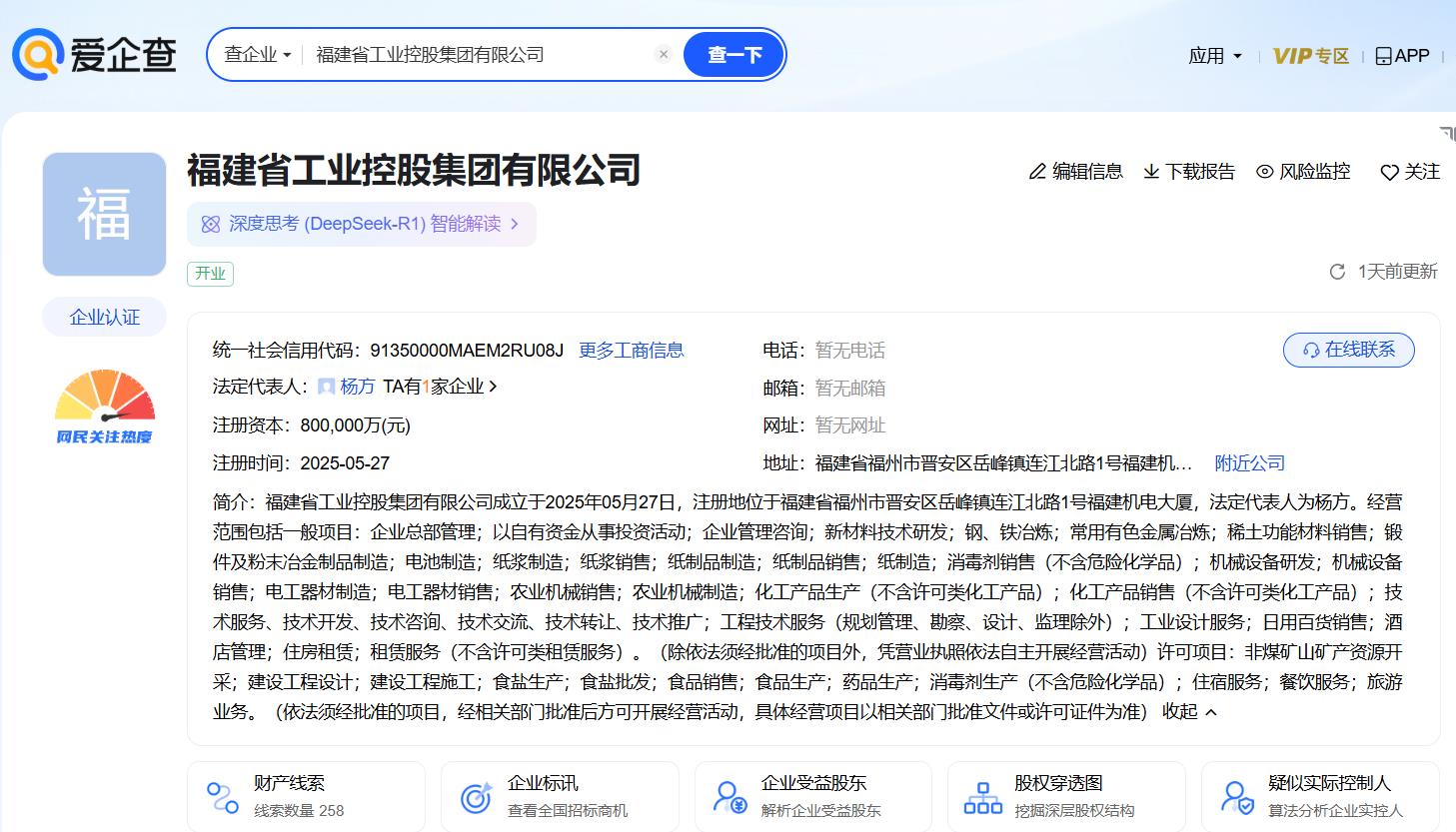The image size is (1456, 832).
Task: Visit the VIP专区 section
Action: point(1311,56)
